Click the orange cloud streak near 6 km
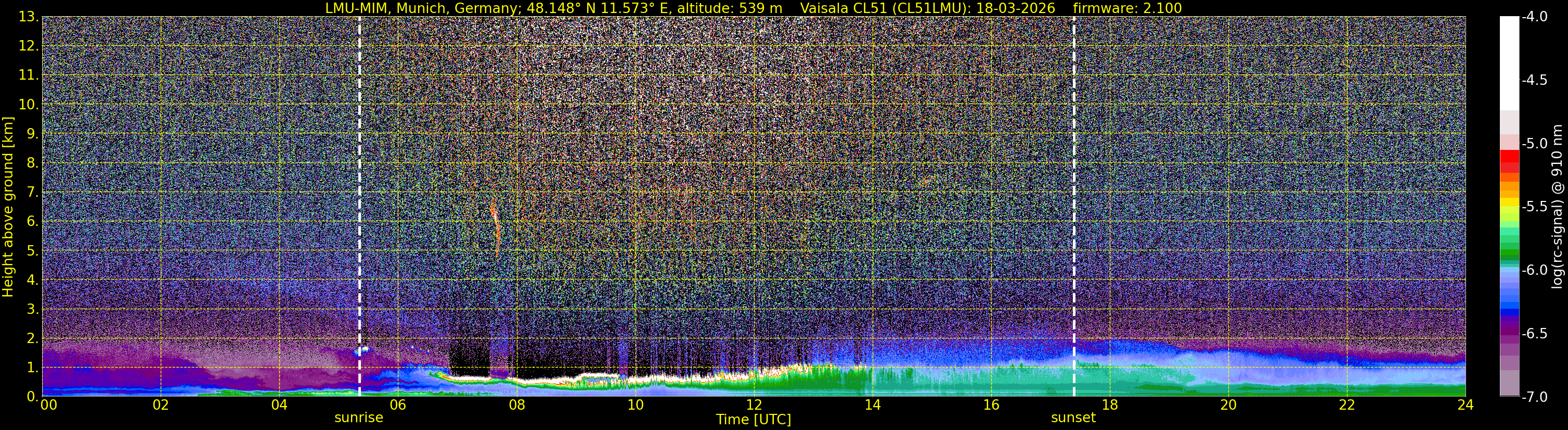 495,225
